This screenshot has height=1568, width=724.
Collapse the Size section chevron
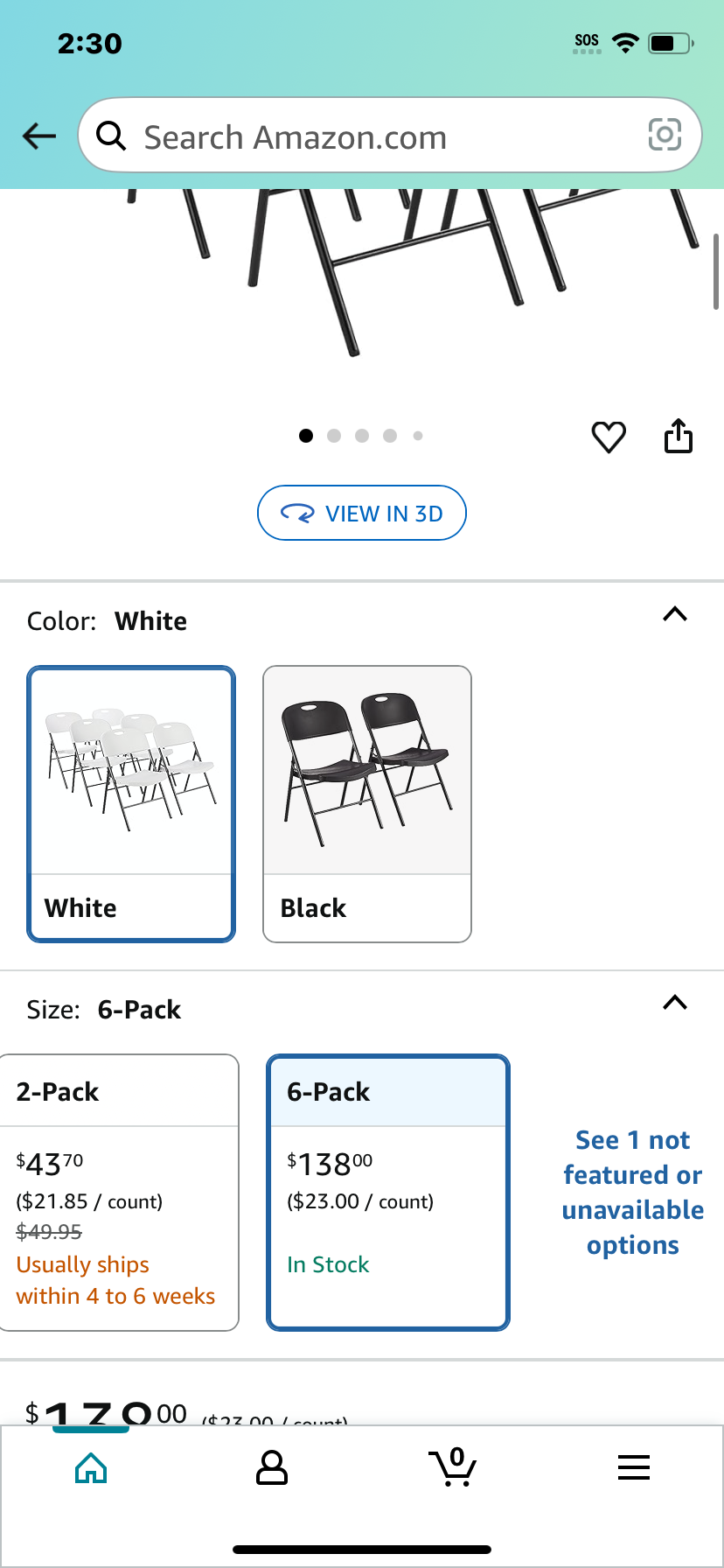pyautogui.click(x=675, y=1003)
